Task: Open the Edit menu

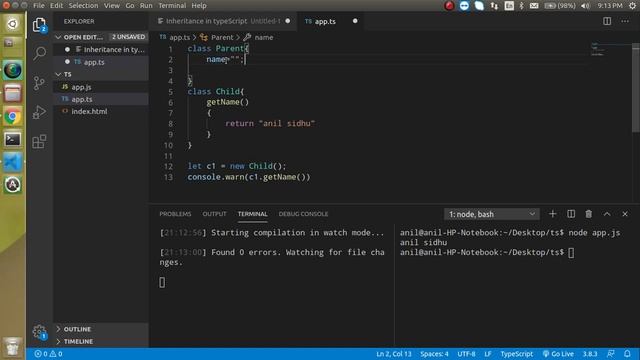Action: (56, 6)
